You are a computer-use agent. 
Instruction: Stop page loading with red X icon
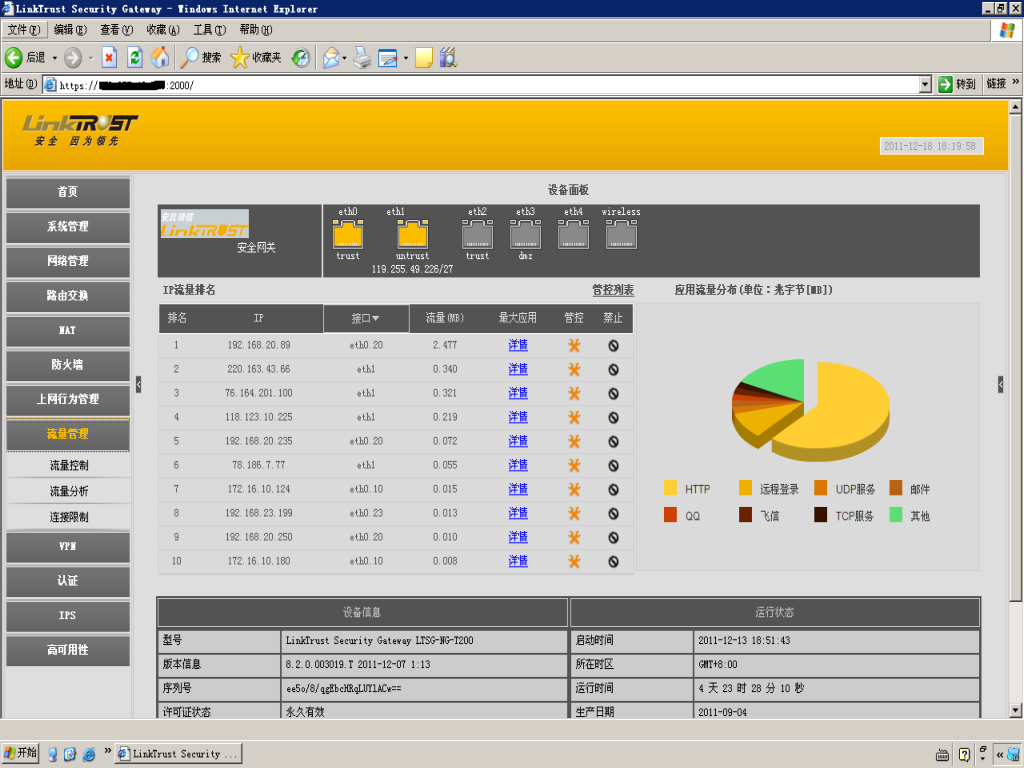(109, 57)
